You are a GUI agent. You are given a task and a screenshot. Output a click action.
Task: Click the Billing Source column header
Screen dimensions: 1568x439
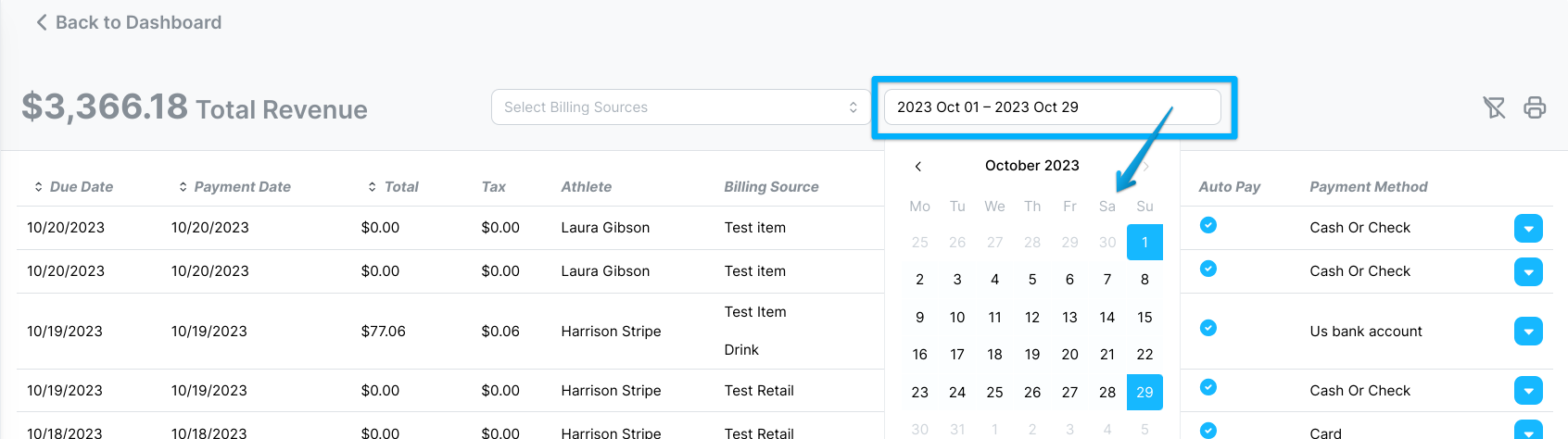[x=771, y=187]
